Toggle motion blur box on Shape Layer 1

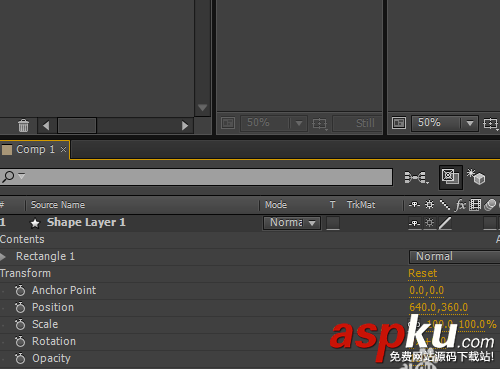(490, 223)
